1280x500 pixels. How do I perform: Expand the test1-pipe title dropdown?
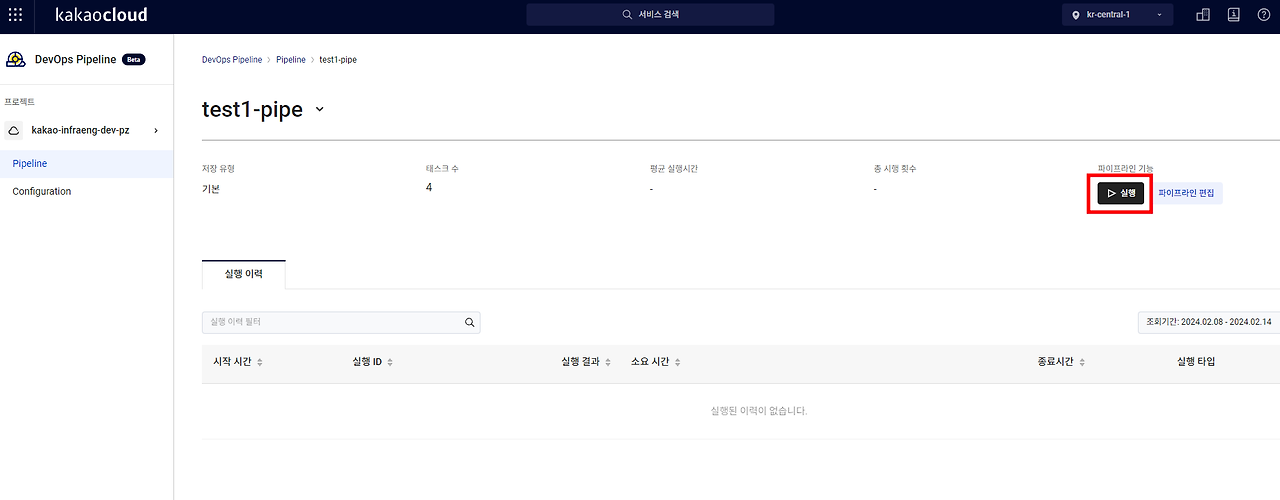click(320, 110)
